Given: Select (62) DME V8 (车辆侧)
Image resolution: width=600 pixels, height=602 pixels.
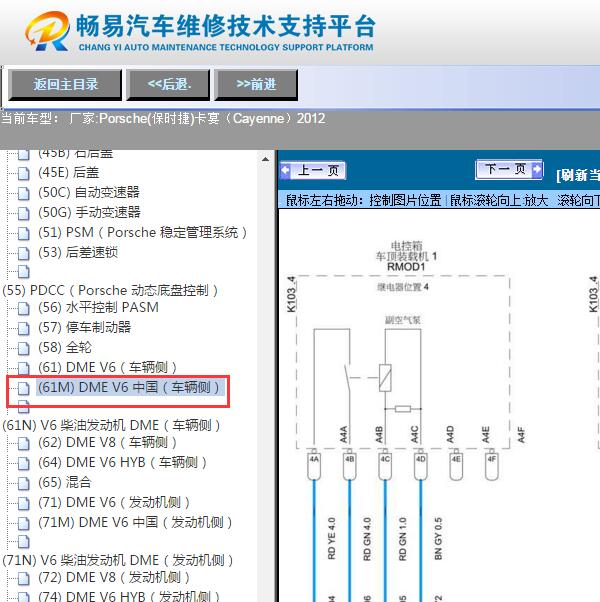Looking at the screenshot, I should [x=107, y=443].
